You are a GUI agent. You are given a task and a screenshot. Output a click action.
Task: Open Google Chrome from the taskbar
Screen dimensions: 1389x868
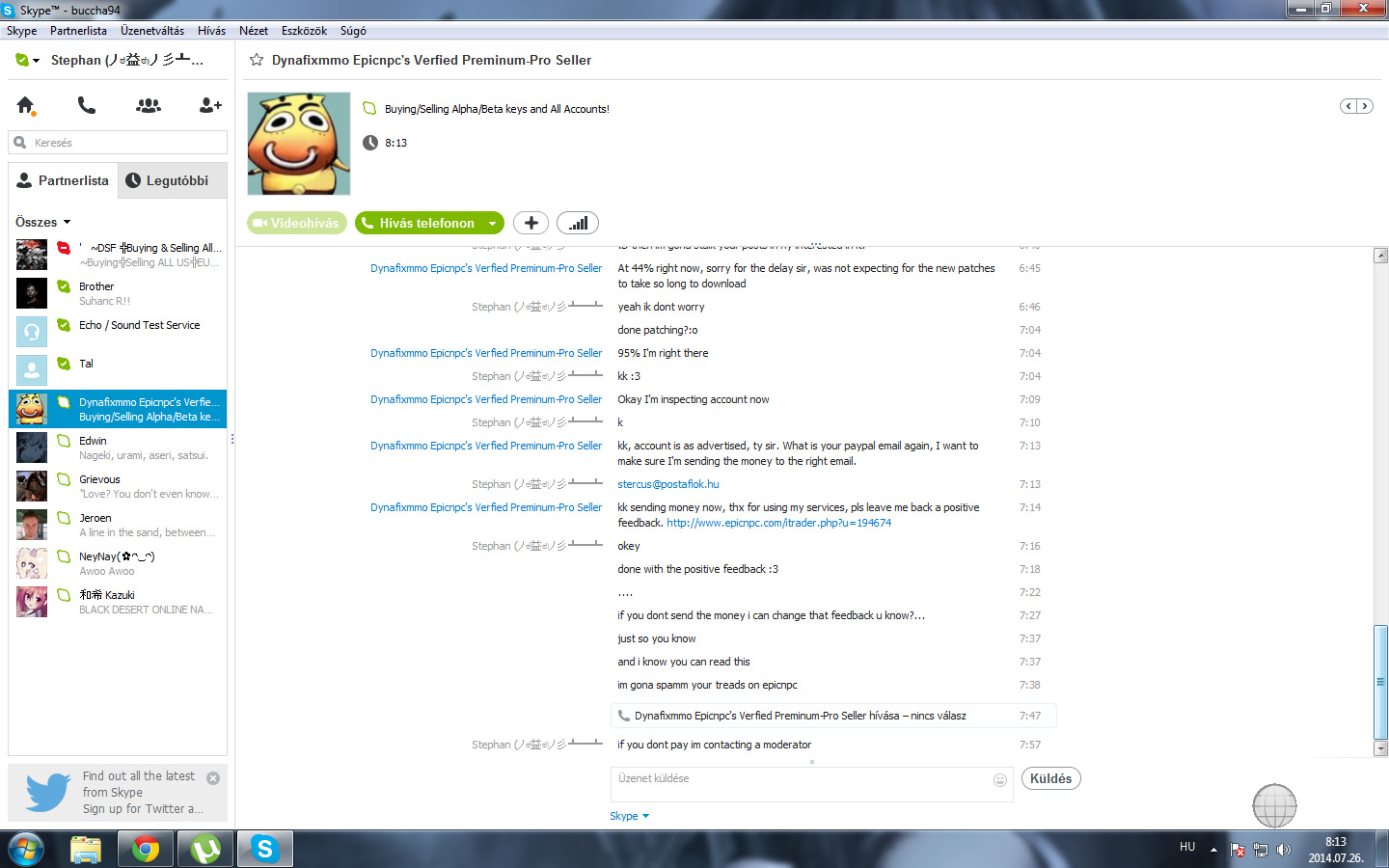click(146, 849)
